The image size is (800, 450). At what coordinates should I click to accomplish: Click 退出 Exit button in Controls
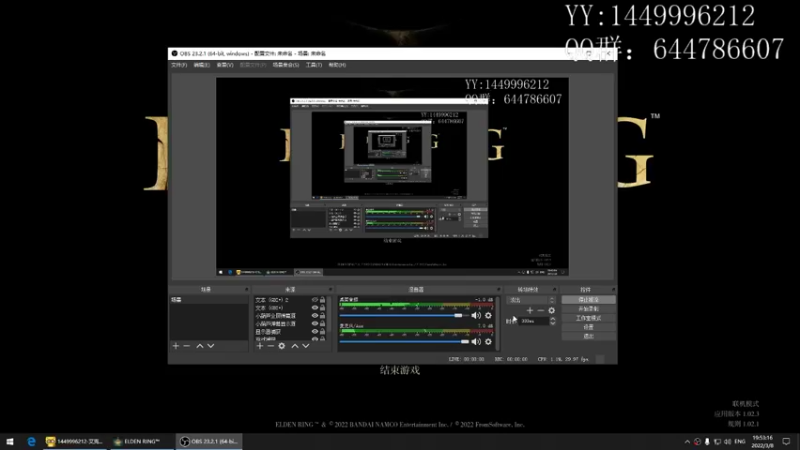point(588,336)
